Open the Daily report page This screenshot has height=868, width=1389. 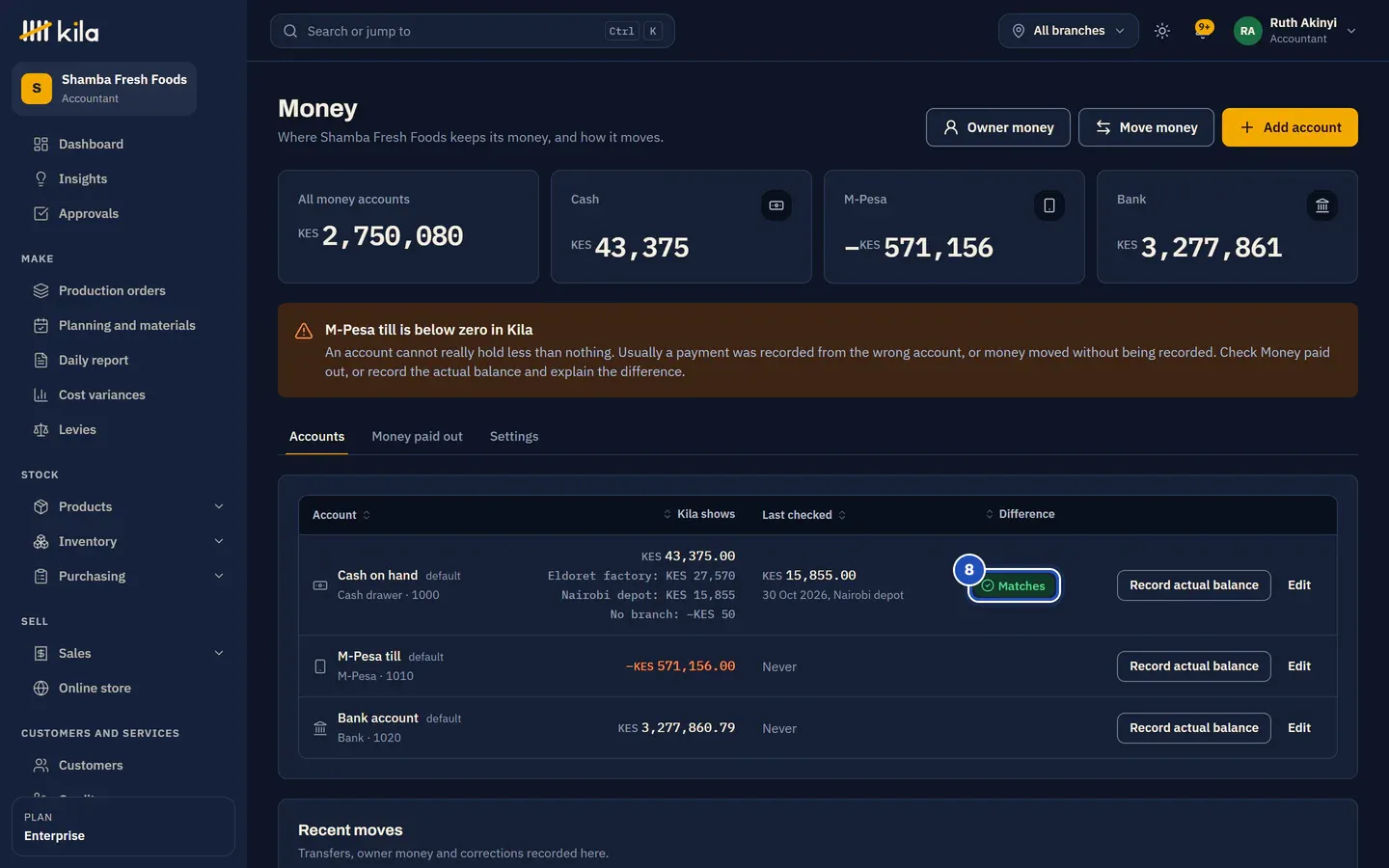123,360
